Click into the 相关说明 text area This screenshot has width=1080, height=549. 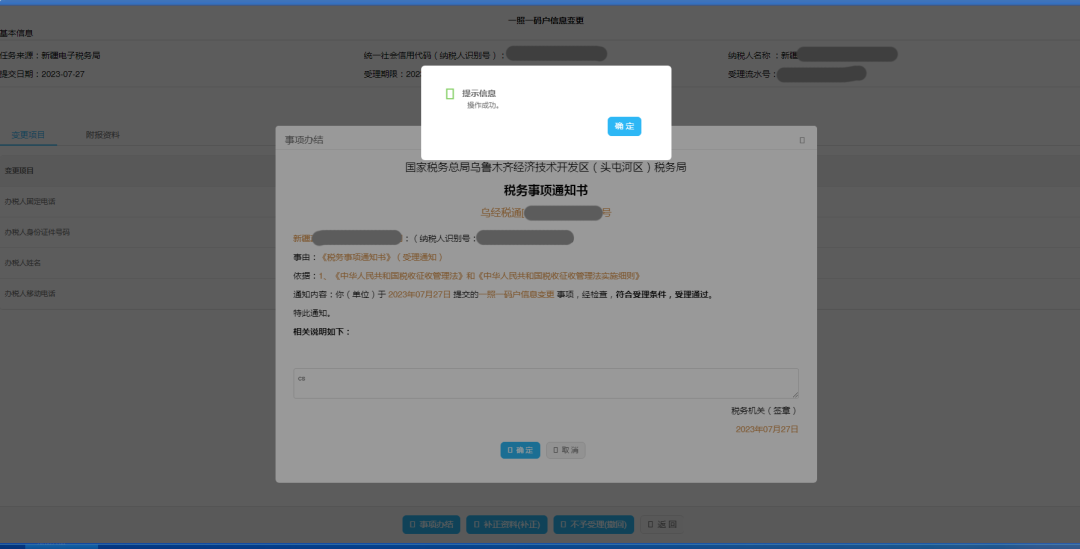tap(545, 383)
